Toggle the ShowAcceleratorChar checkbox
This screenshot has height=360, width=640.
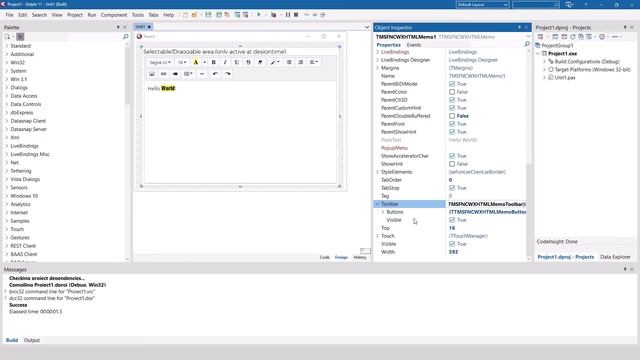pyautogui.click(x=452, y=156)
